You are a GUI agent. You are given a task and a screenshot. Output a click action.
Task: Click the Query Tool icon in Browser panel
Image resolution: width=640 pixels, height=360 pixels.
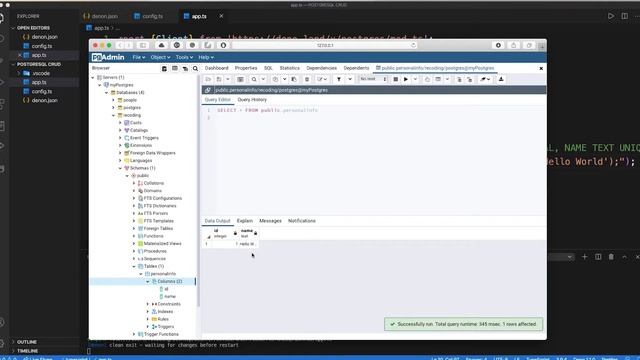pos(164,69)
